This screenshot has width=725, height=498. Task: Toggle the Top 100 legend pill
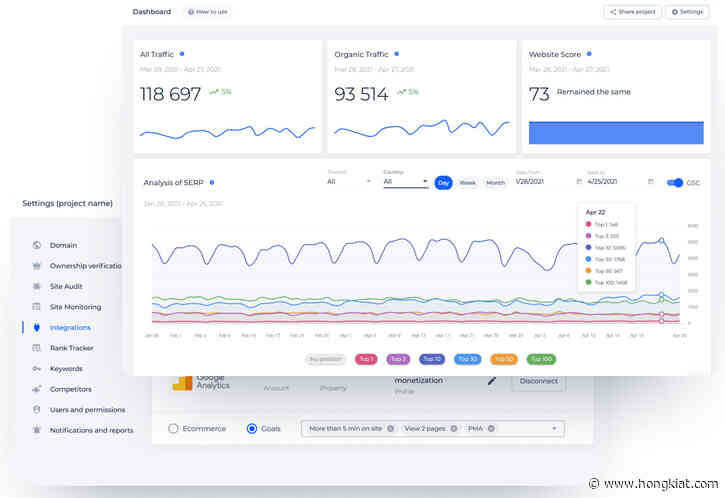541,359
